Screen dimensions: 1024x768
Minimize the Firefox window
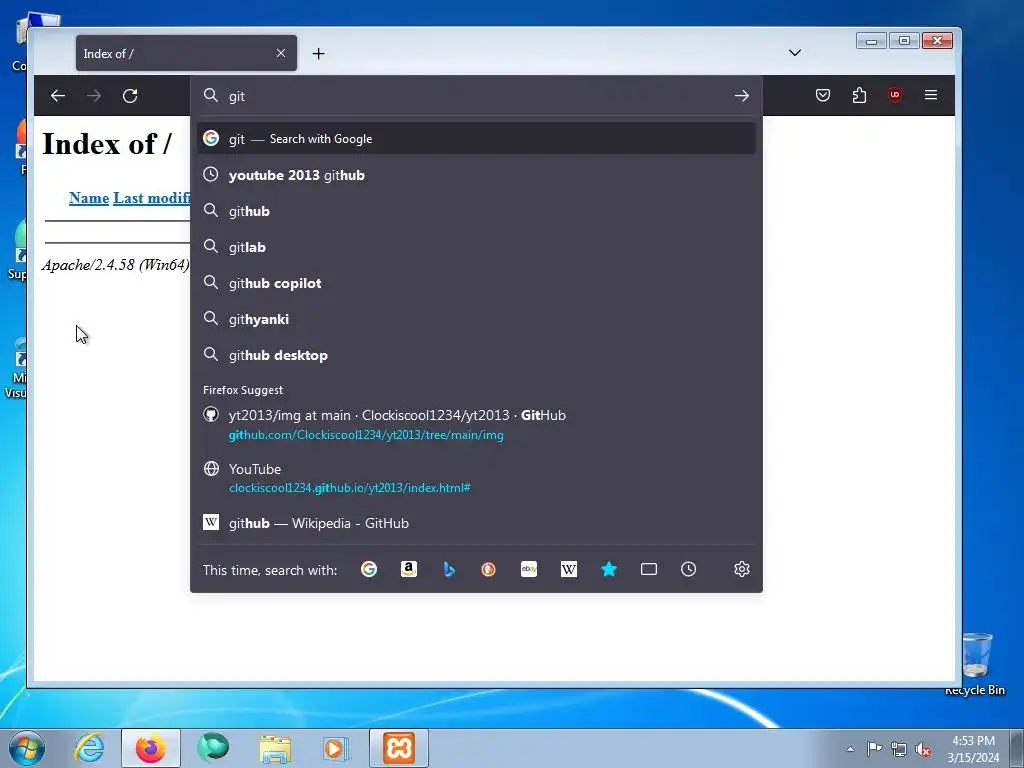coord(871,41)
